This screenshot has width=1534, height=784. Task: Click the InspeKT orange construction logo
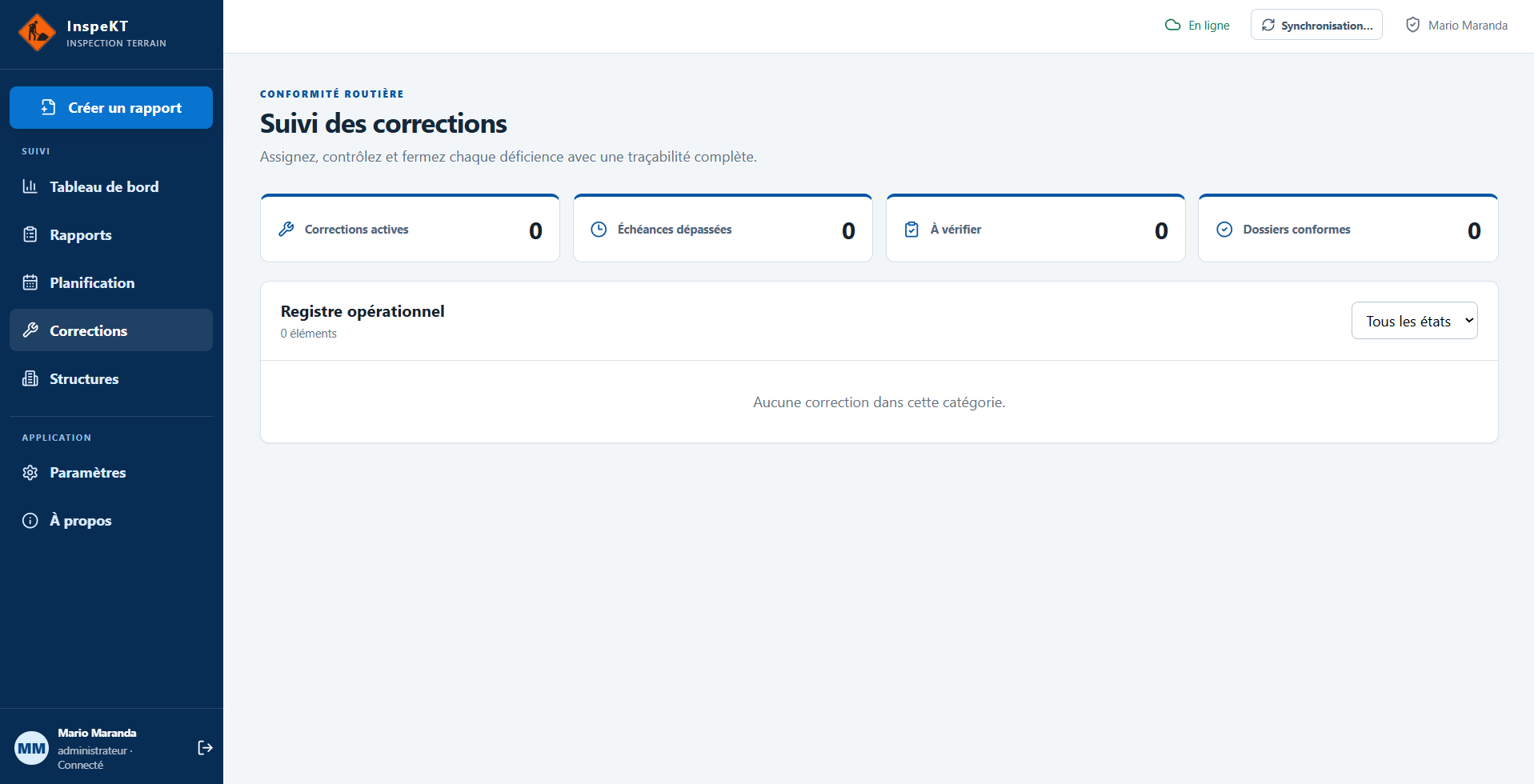37,33
